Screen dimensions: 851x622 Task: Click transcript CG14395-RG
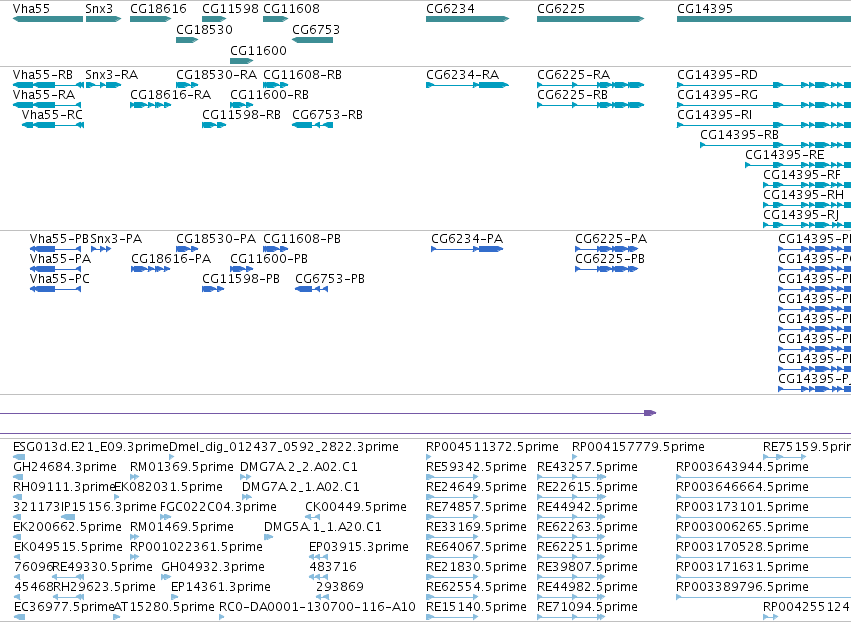(764, 105)
